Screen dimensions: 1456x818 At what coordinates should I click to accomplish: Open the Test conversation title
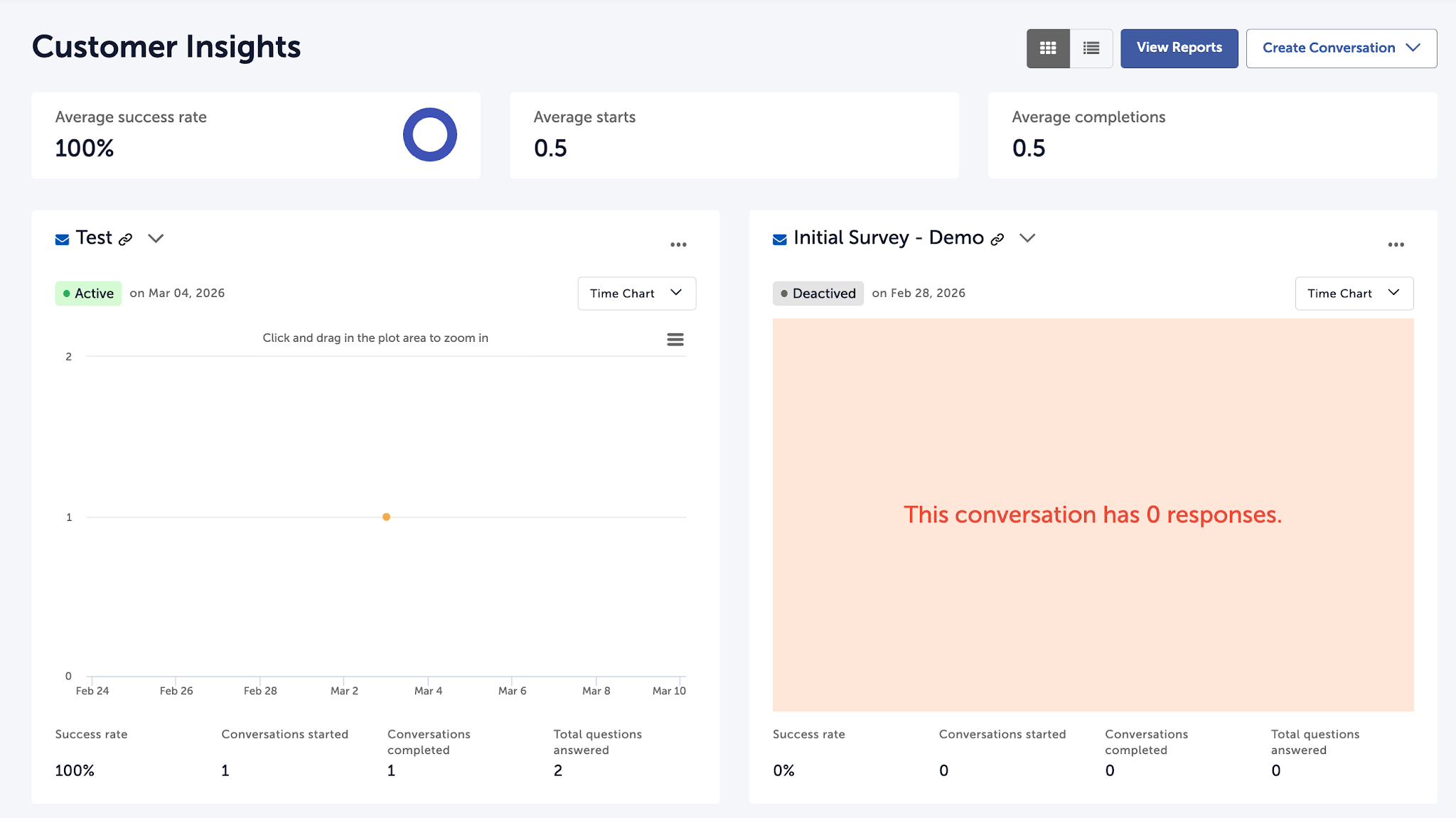tap(94, 238)
